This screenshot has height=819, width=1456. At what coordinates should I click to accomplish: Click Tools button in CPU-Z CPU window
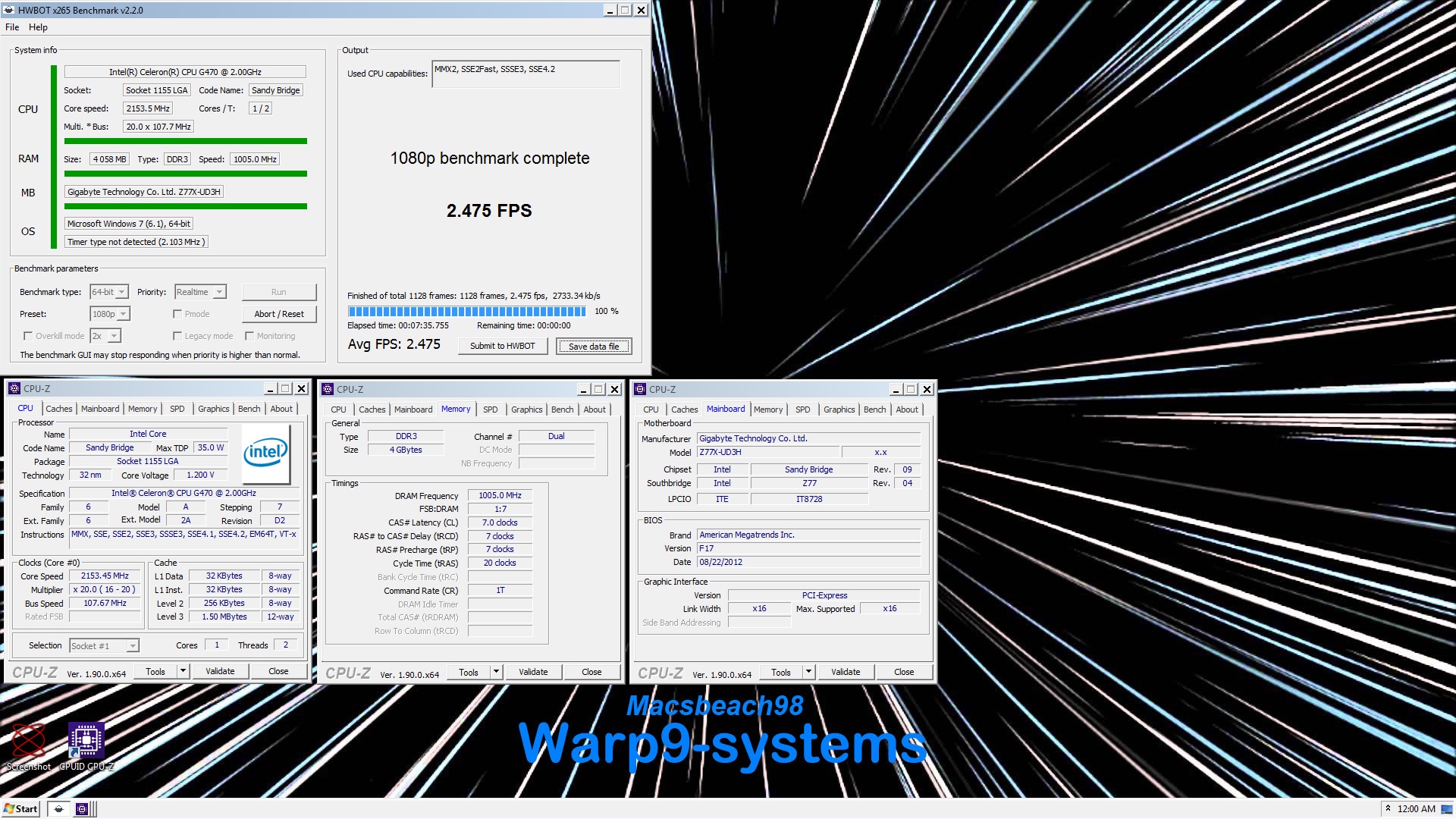(155, 671)
